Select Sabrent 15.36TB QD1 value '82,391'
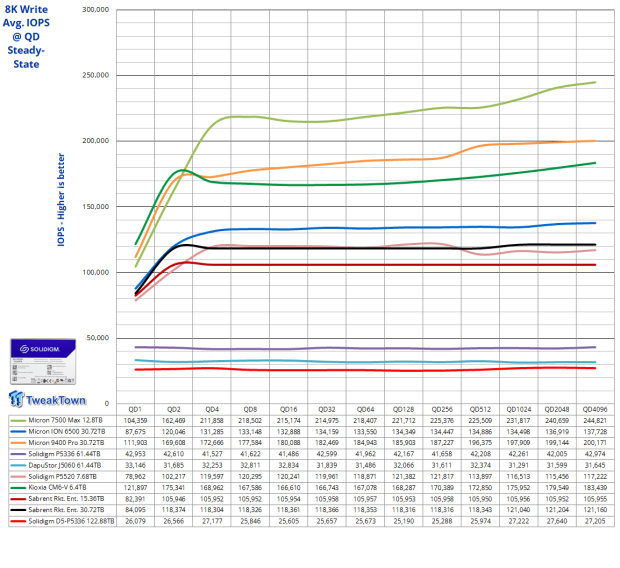 [x=135, y=499]
